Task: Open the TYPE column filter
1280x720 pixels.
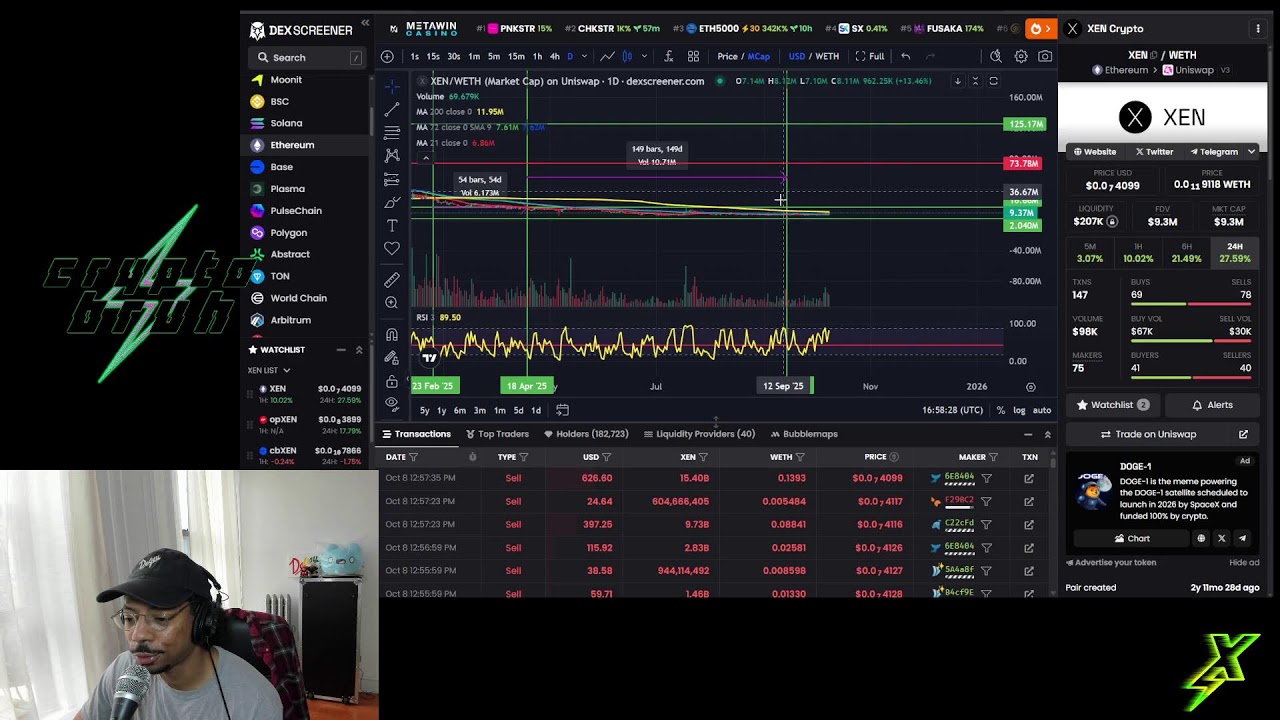Action: click(523, 457)
